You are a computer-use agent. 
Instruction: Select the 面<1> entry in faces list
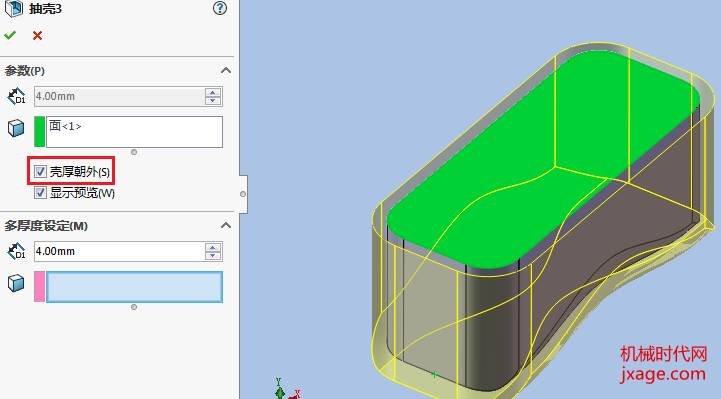point(65,125)
